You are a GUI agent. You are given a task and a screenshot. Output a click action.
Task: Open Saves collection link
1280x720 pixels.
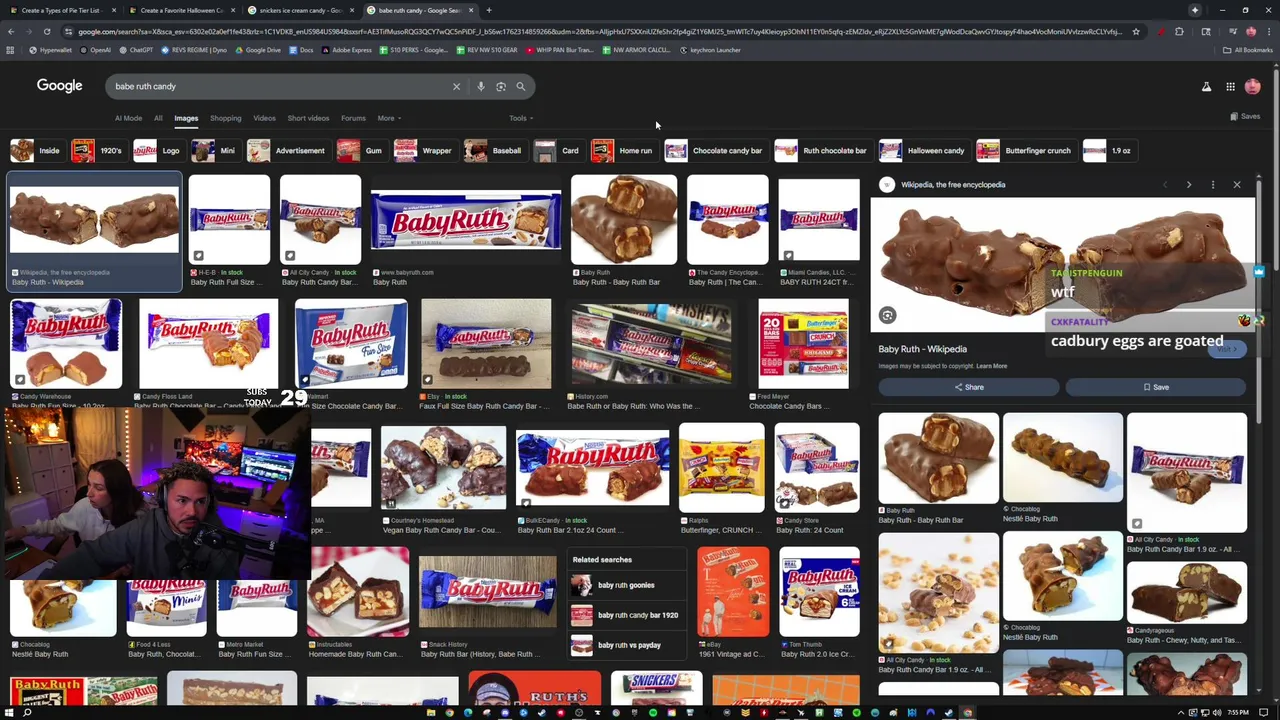pos(1245,117)
